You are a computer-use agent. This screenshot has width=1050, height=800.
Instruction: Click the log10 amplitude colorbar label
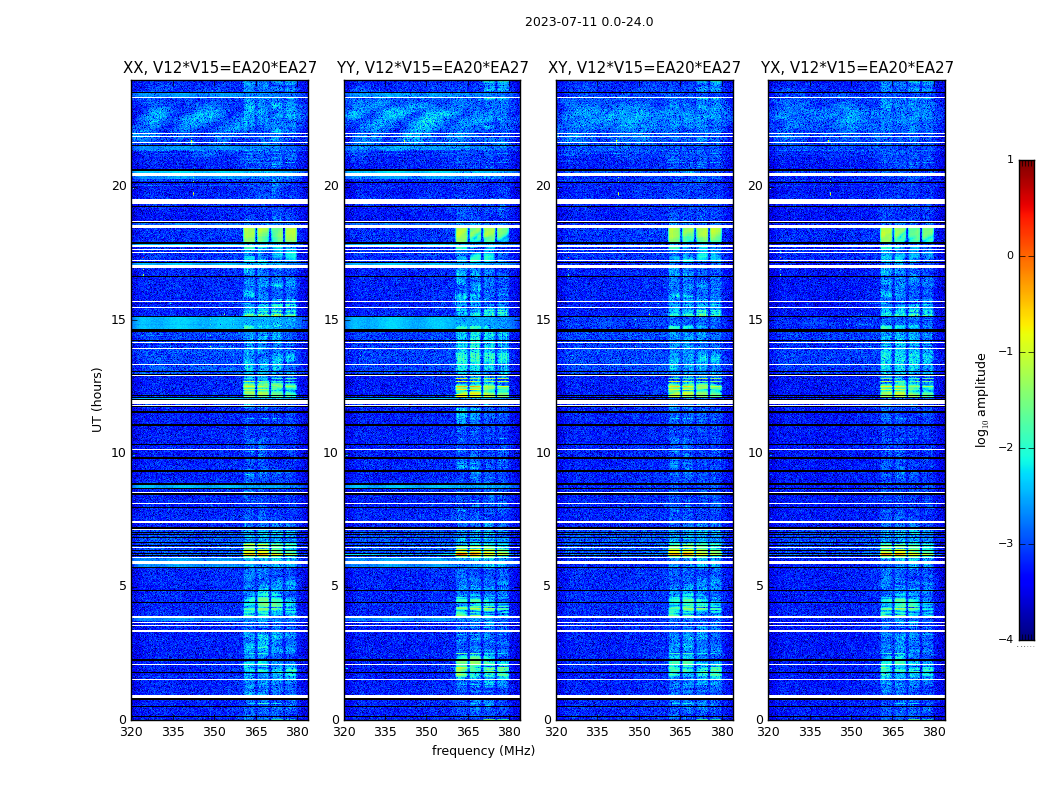pos(981,400)
